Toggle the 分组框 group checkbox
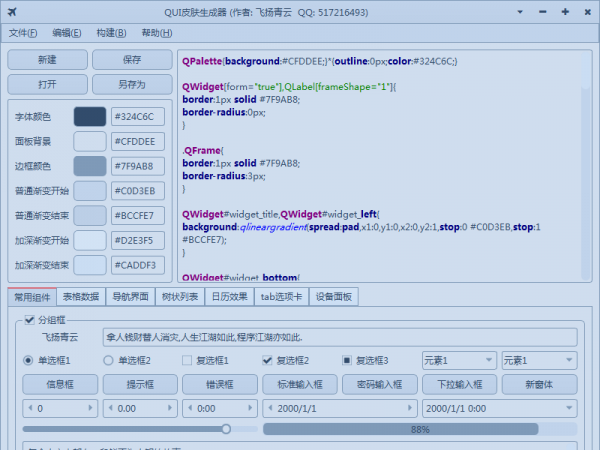The width and height of the screenshot is (600, 450). click(28, 320)
